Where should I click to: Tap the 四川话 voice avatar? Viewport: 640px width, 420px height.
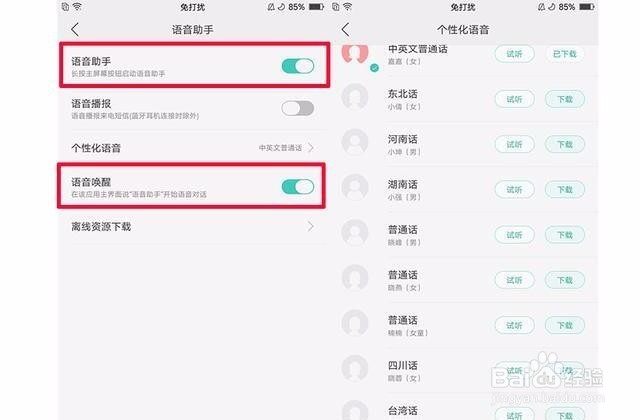pyautogui.click(x=355, y=369)
